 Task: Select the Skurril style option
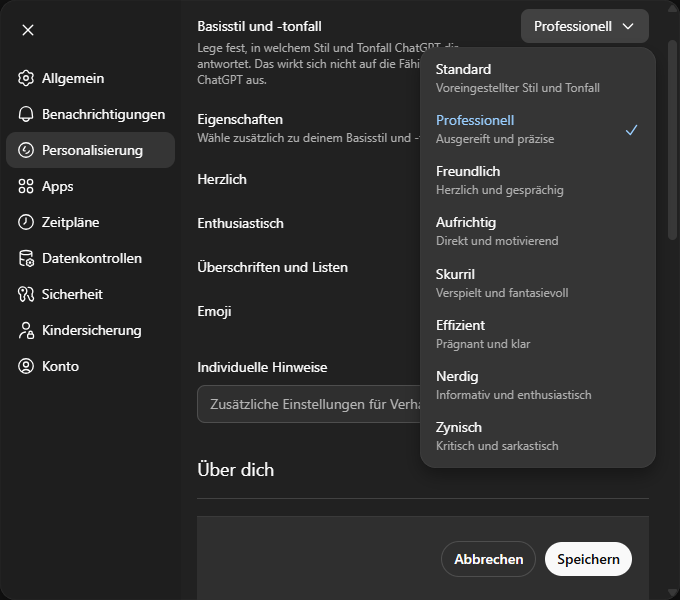click(538, 284)
